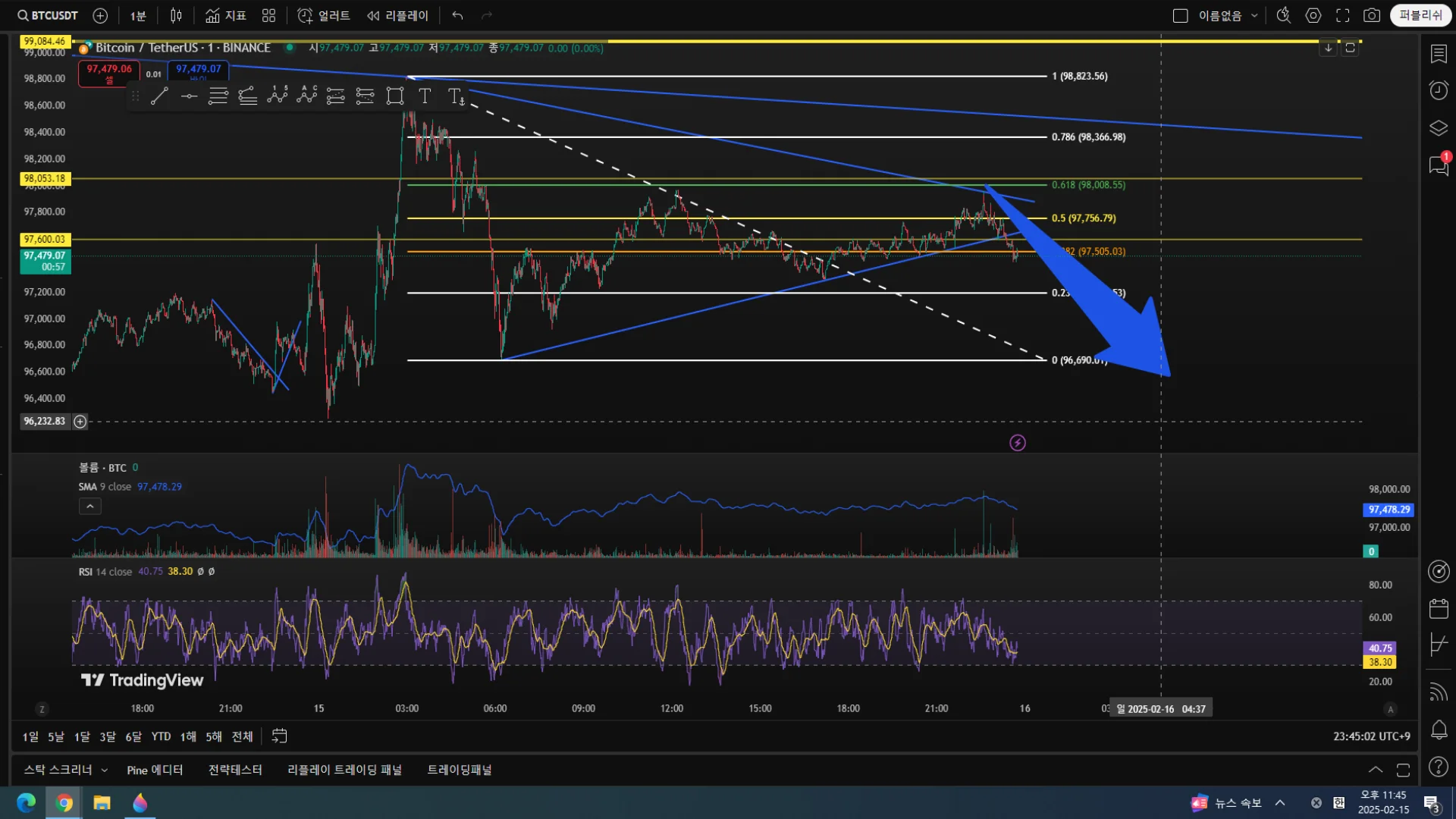The width and height of the screenshot is (1456, 819).
Task: Select the trend line drawing tool
Action: (x=159, y=96)
